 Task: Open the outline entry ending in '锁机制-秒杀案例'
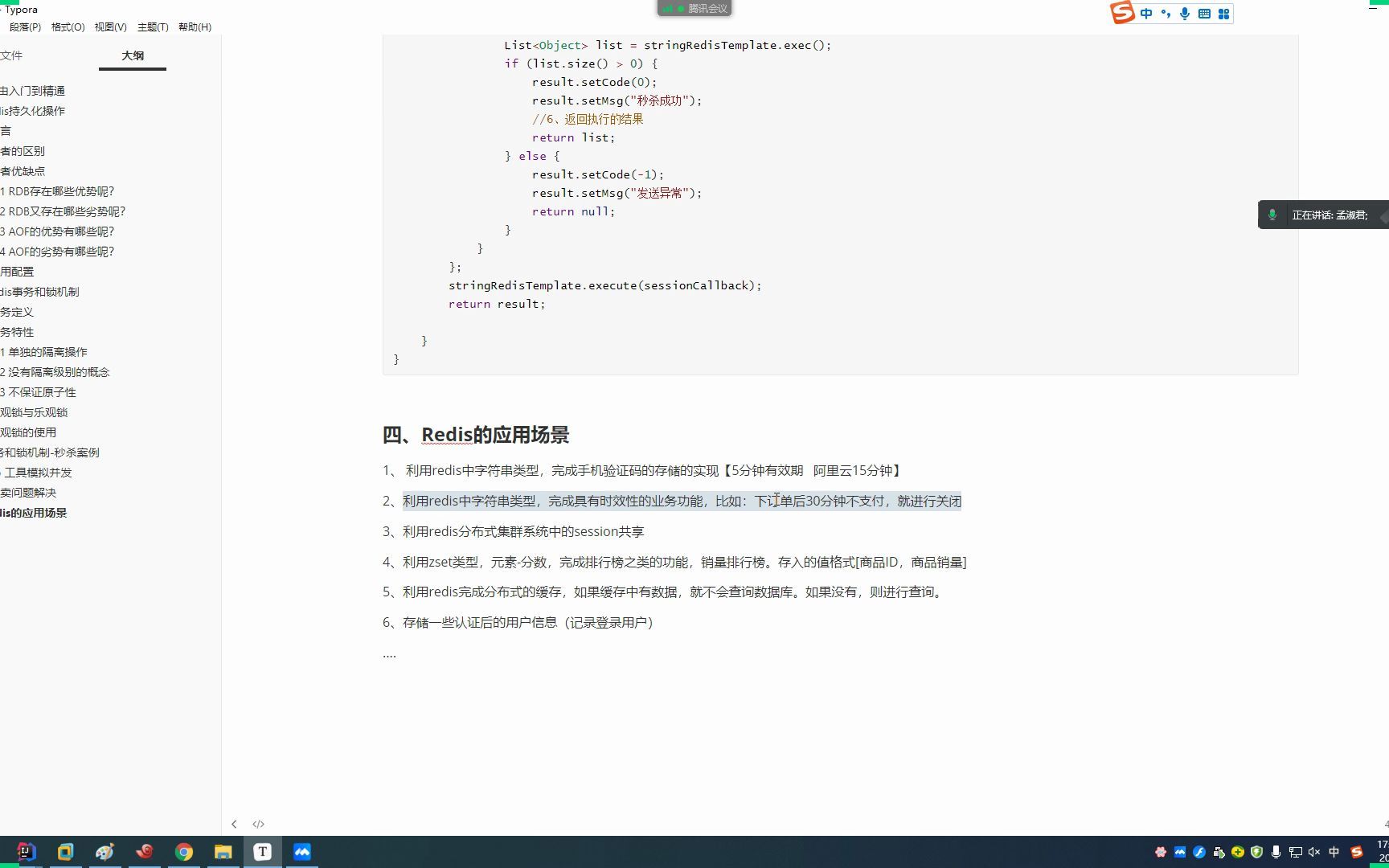point(50,452)
